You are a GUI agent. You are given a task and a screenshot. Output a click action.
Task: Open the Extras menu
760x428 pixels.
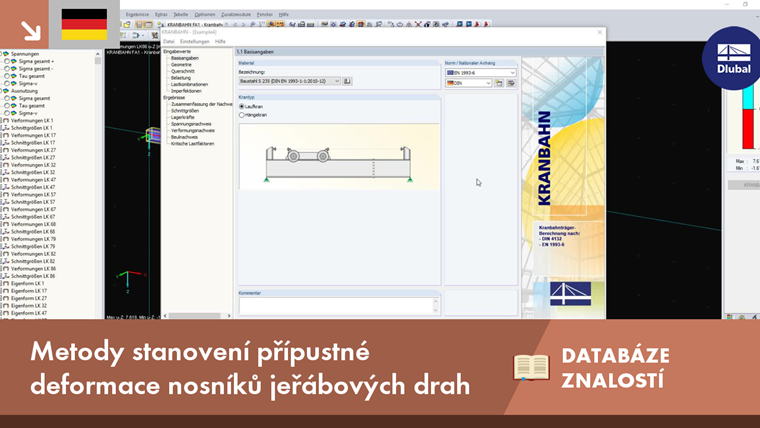[161, 15]
